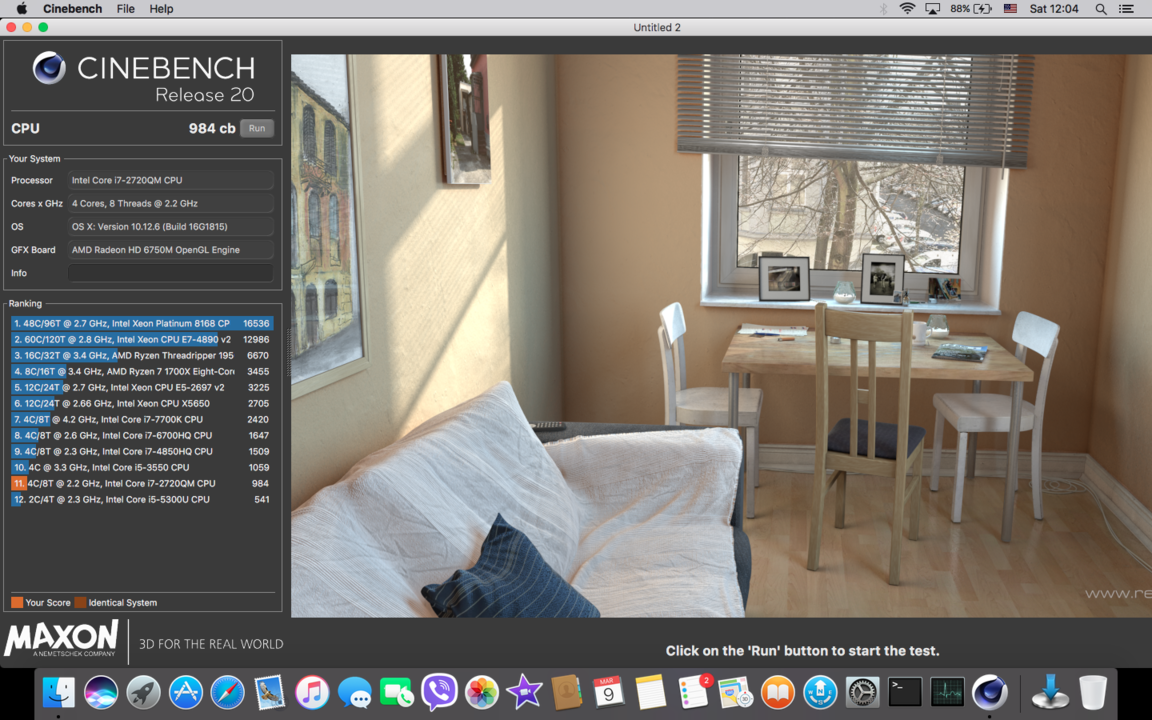Image resolution: width=1152 pixels, height=720 pixels.
Task: Open Messages speech bubble icon
Action: [x=355, y=692]
